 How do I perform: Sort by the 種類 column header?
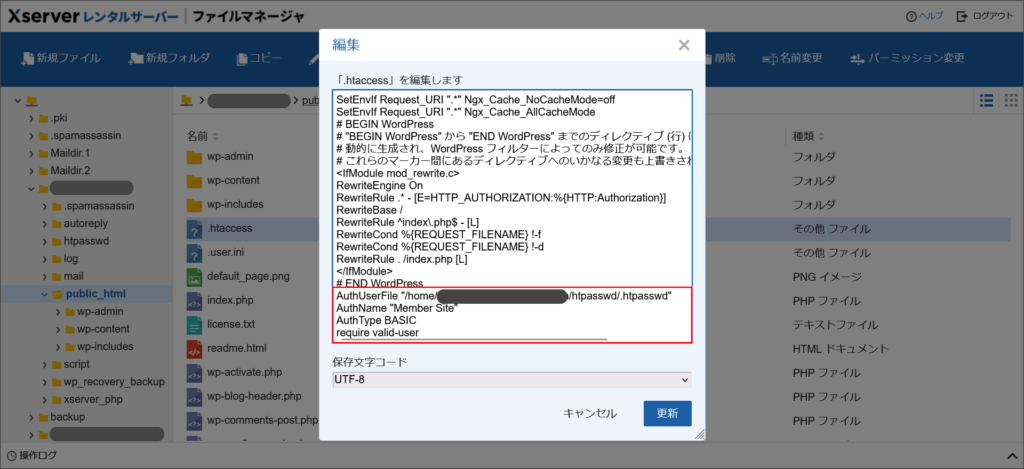[x=808, y=136]
